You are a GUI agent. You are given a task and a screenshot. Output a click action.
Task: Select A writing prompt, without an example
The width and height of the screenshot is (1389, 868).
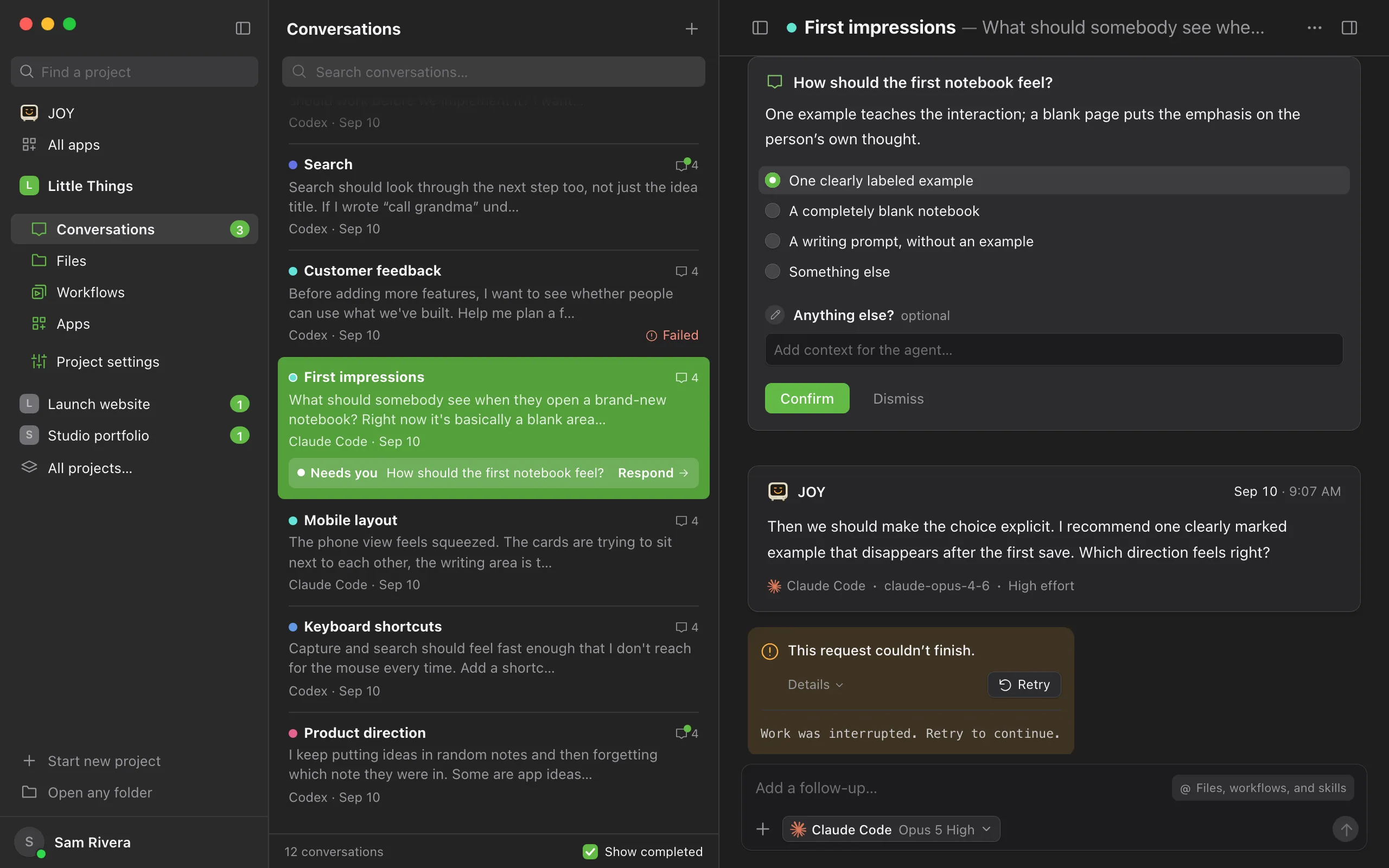1054,241
